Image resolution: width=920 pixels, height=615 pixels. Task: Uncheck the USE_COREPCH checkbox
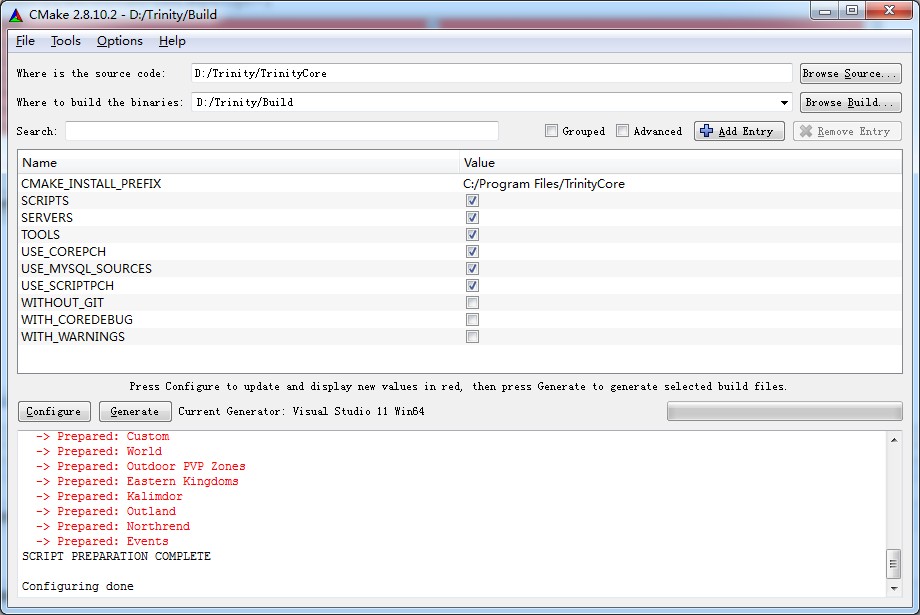point(472,252)
